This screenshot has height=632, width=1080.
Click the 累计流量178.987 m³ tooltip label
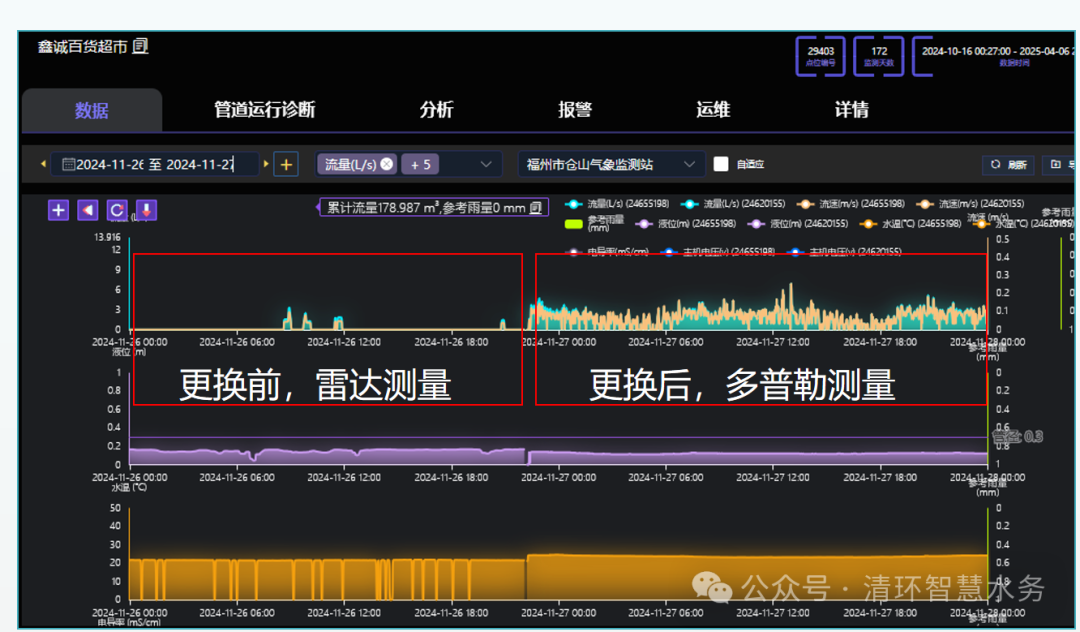[430, 207]
